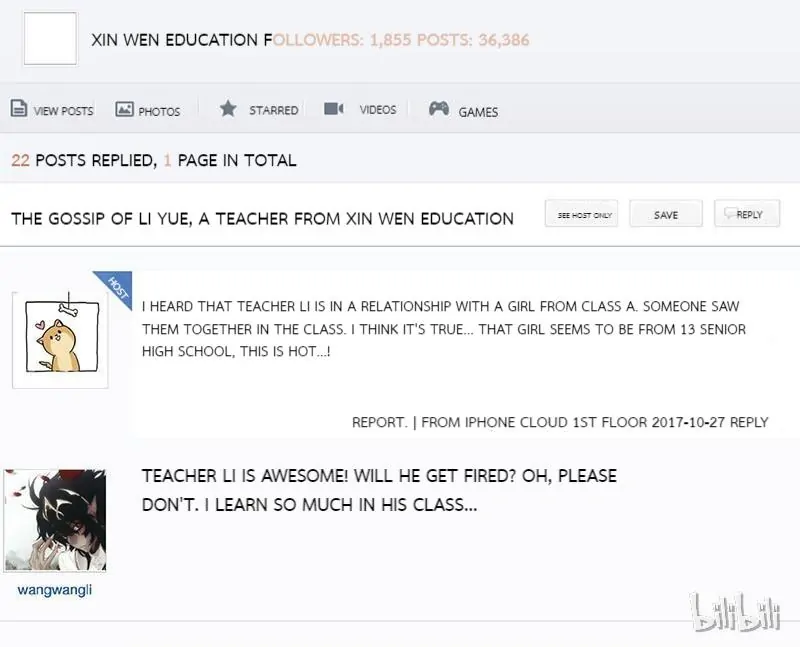
Task: Open the wangwangli username link
Action: click(55, 590)
